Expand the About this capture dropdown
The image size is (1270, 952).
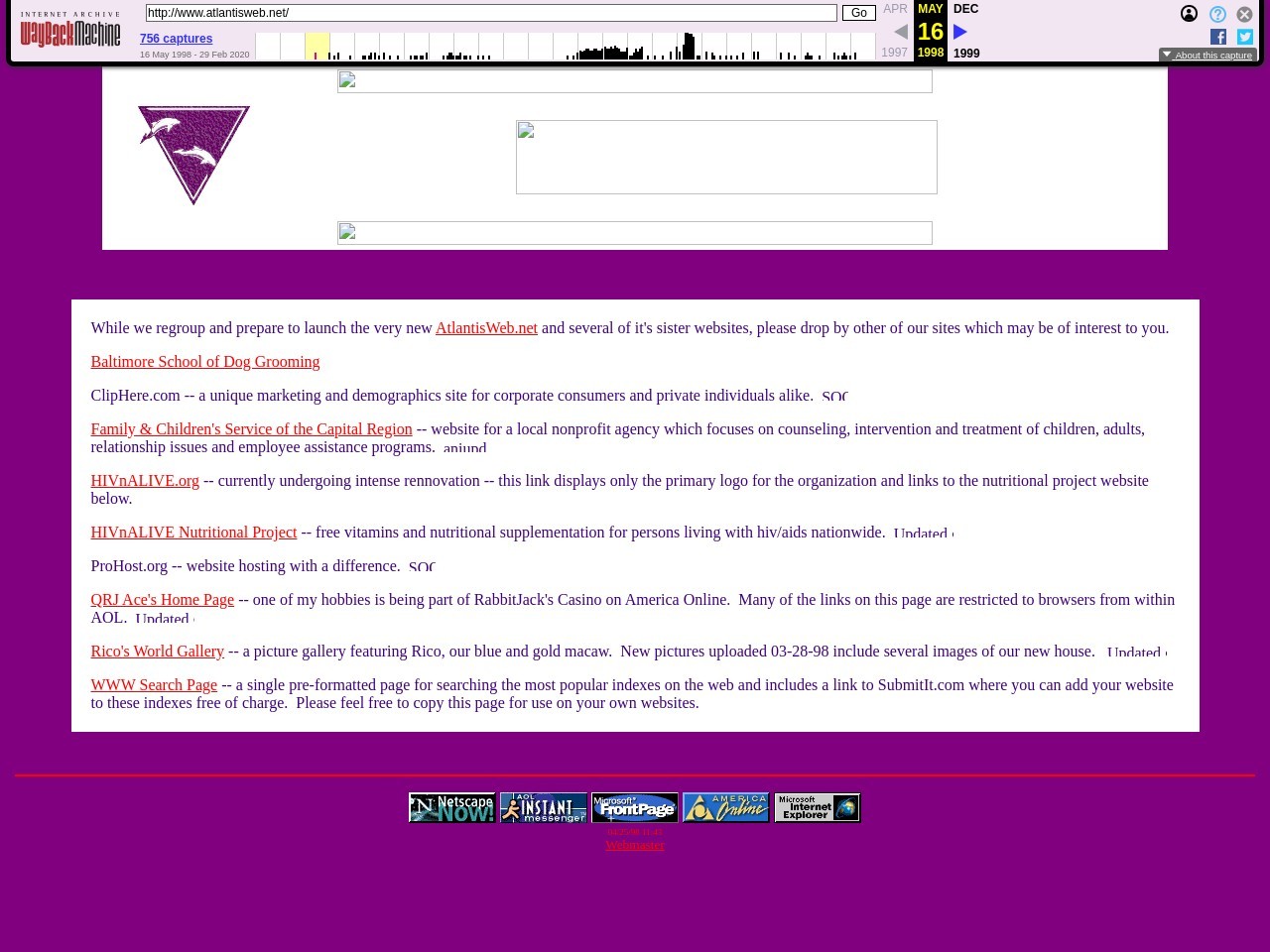click(x=1207, y=56)
